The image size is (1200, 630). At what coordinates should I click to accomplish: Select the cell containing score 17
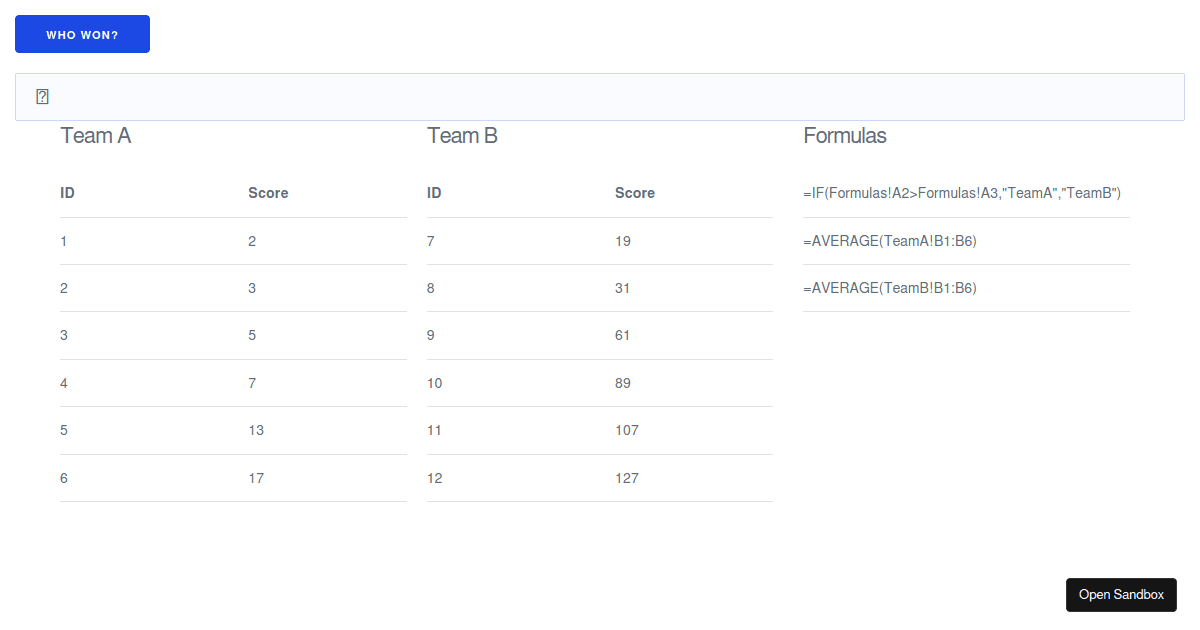[256, 478]
